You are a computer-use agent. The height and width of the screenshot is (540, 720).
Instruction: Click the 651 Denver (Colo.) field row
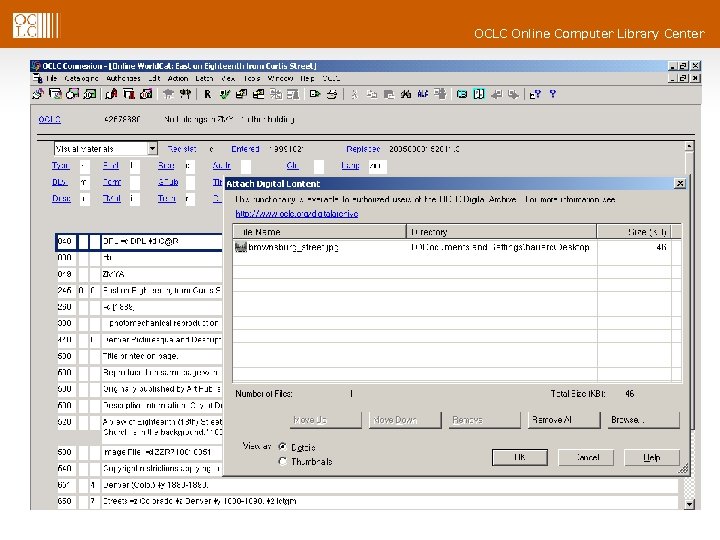coord(367,485)
